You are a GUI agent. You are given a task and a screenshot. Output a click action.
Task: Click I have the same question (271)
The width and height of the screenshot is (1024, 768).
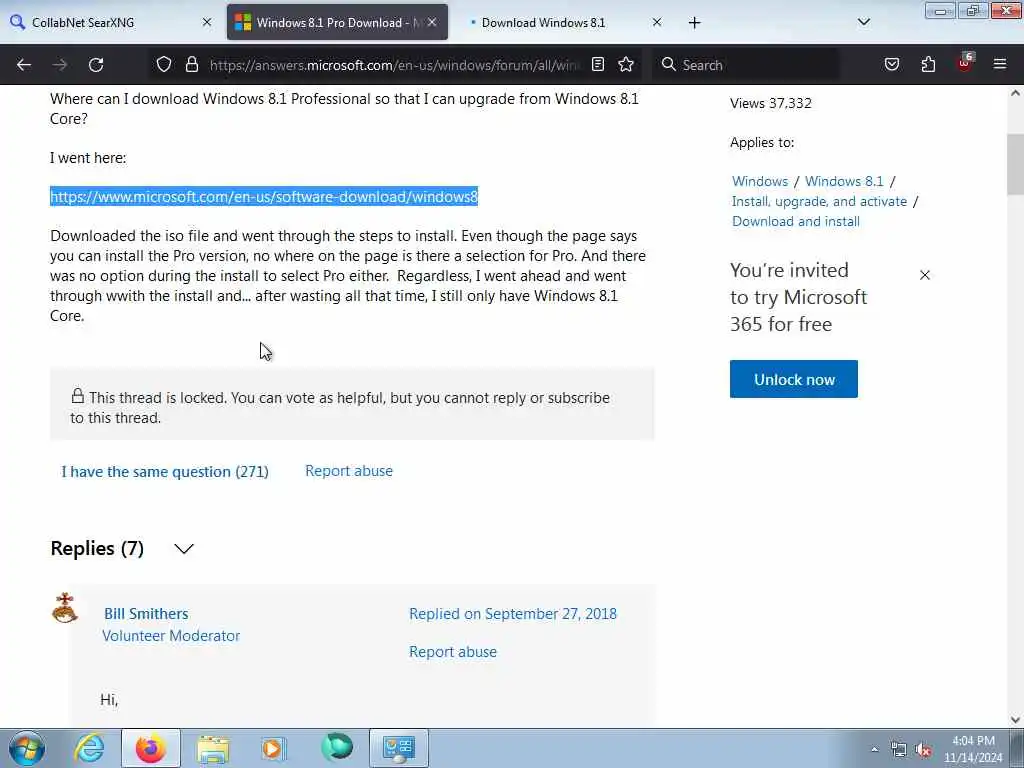click(x=165, y=472)
